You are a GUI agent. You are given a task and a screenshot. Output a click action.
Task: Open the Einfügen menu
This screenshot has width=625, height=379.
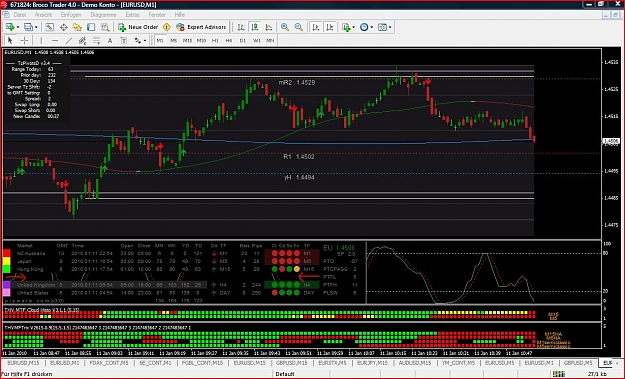pos(71,15)
